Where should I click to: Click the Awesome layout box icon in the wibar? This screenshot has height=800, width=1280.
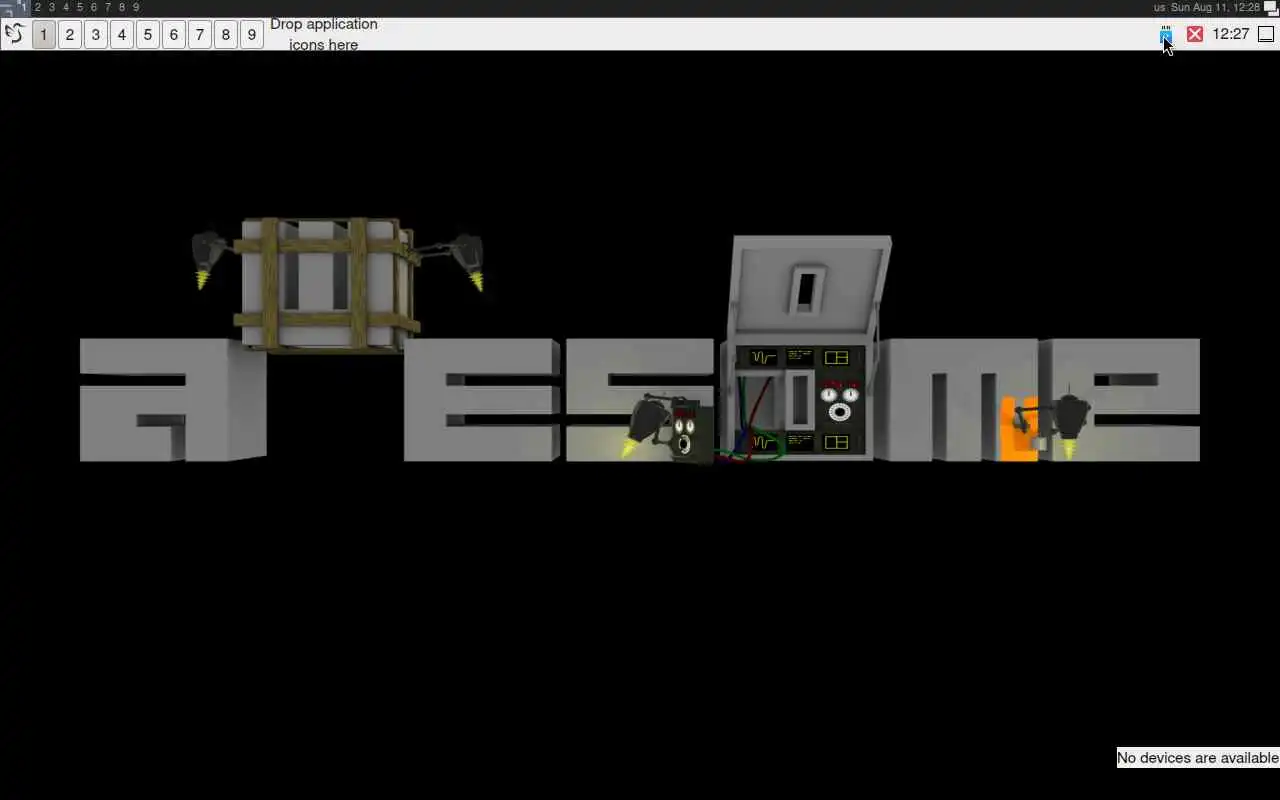click(1271, 7)
